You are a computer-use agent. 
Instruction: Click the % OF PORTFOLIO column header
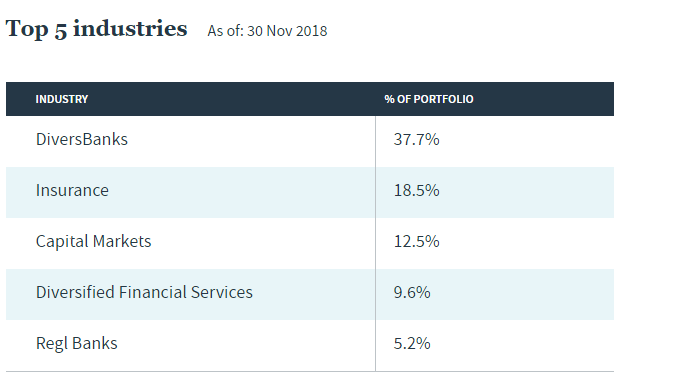click(429, 99)
